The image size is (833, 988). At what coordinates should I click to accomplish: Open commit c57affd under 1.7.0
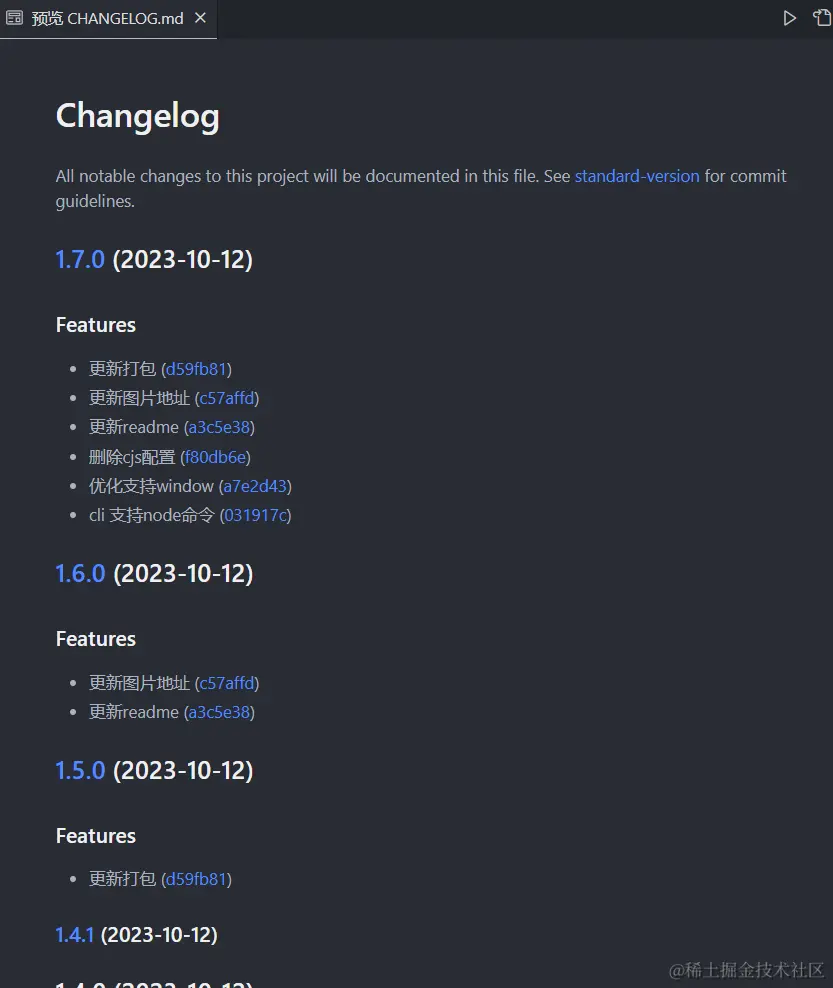(227, 398)
